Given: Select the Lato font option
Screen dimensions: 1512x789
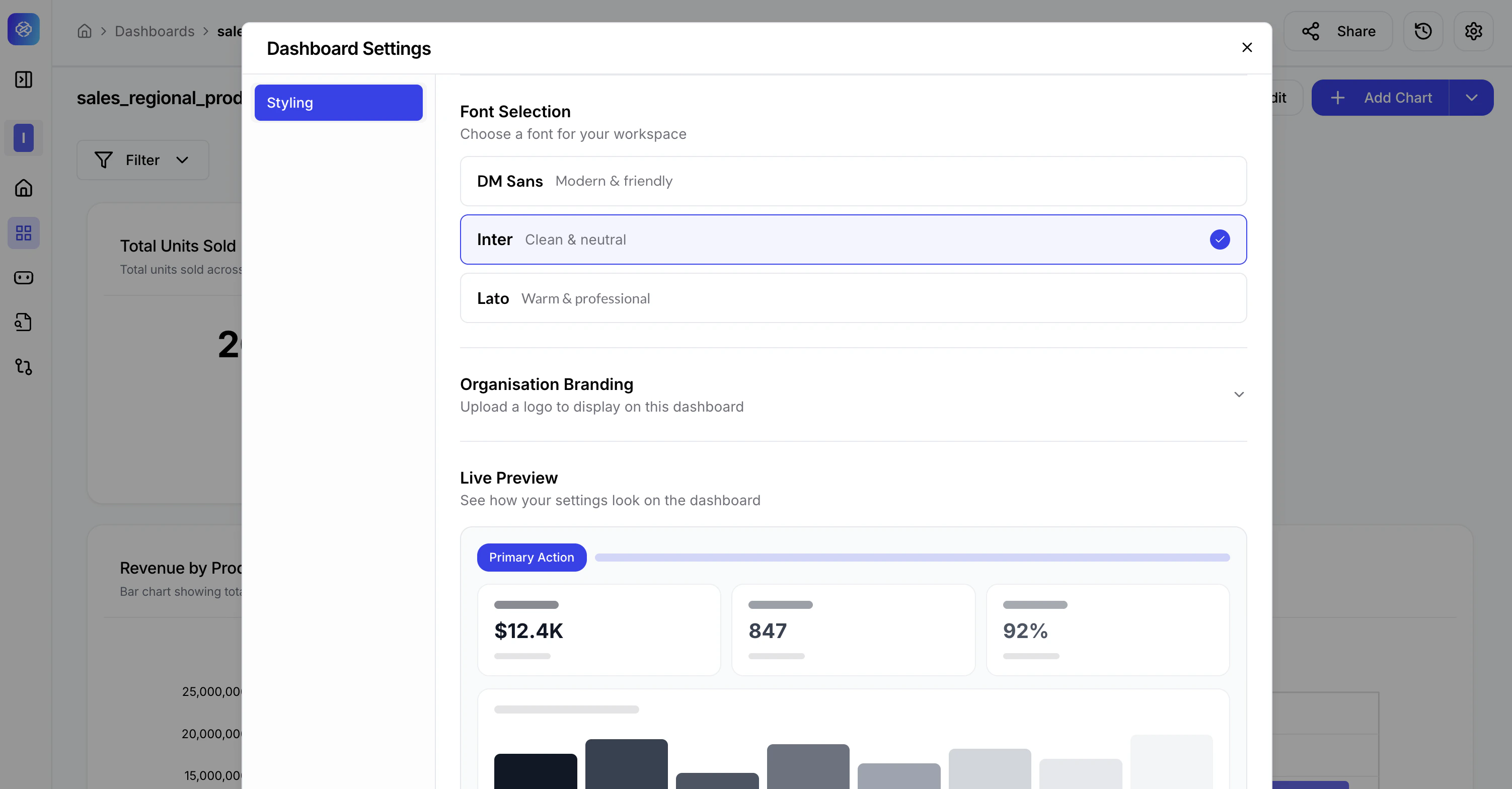Looking at the screenshot, I should 853,298.
